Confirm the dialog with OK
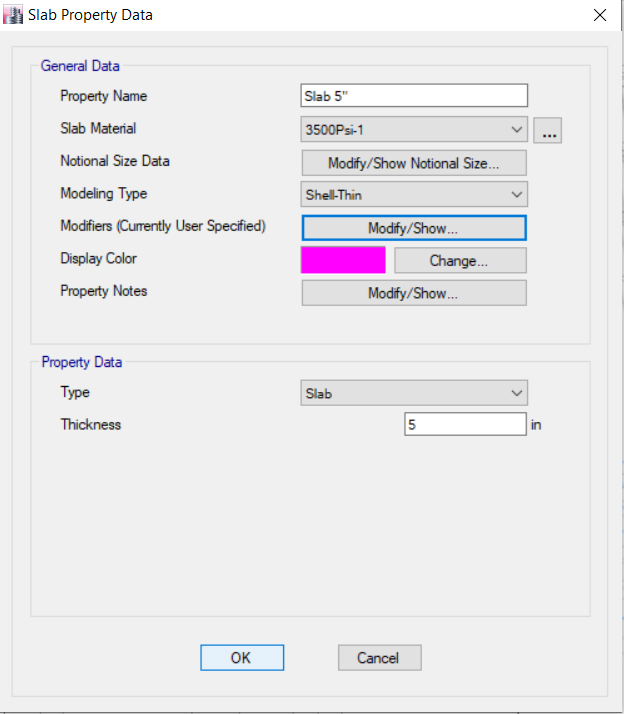Screen dimensions: 624x714 click(x=242, y=657)
